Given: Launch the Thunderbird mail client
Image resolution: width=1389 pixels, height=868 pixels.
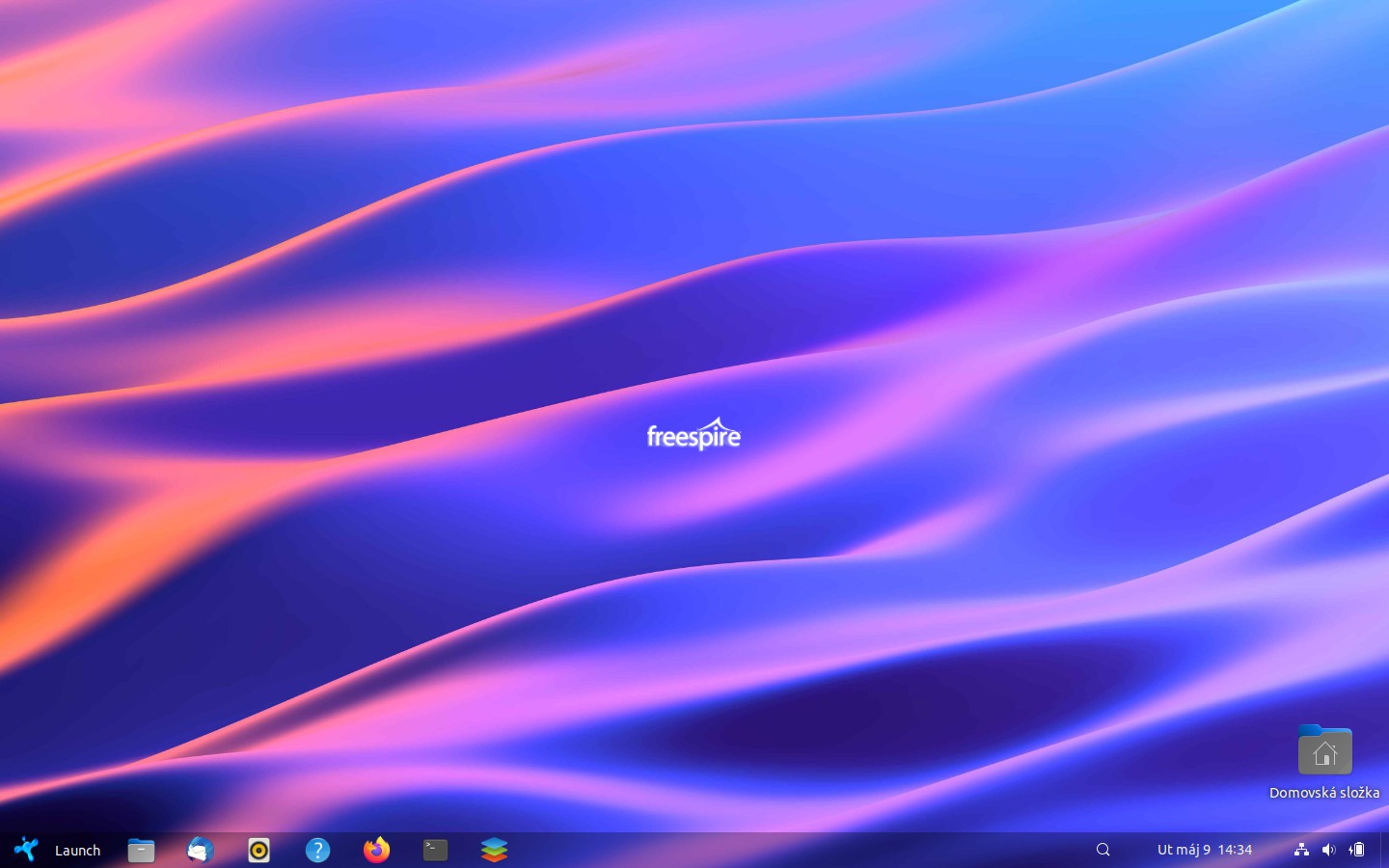Looking at the screenshot, I should pyautogui.click(x=201, y=850).
